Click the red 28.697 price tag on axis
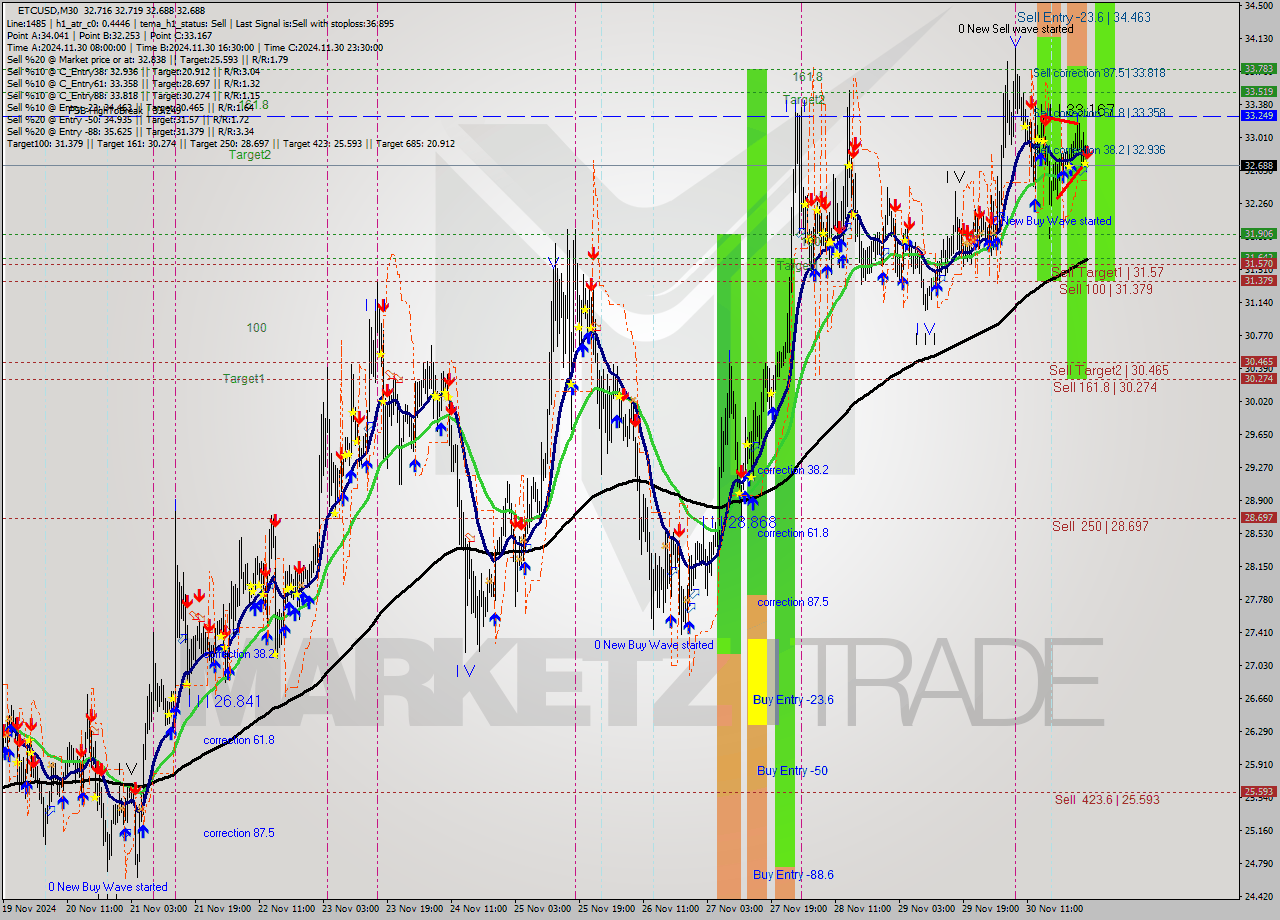 click(1258, 518)
